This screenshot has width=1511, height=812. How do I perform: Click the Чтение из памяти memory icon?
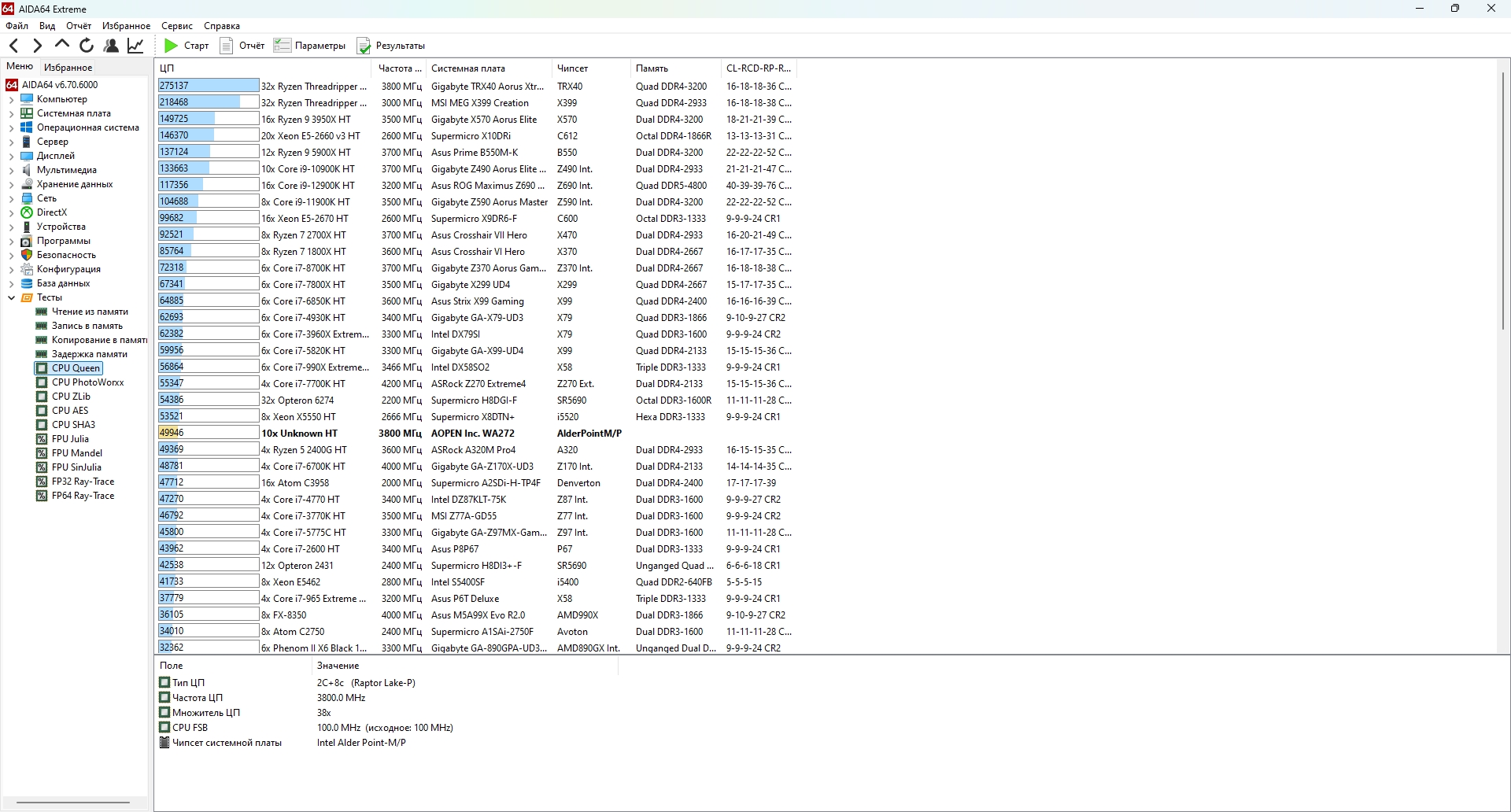(x=42, y=312)
